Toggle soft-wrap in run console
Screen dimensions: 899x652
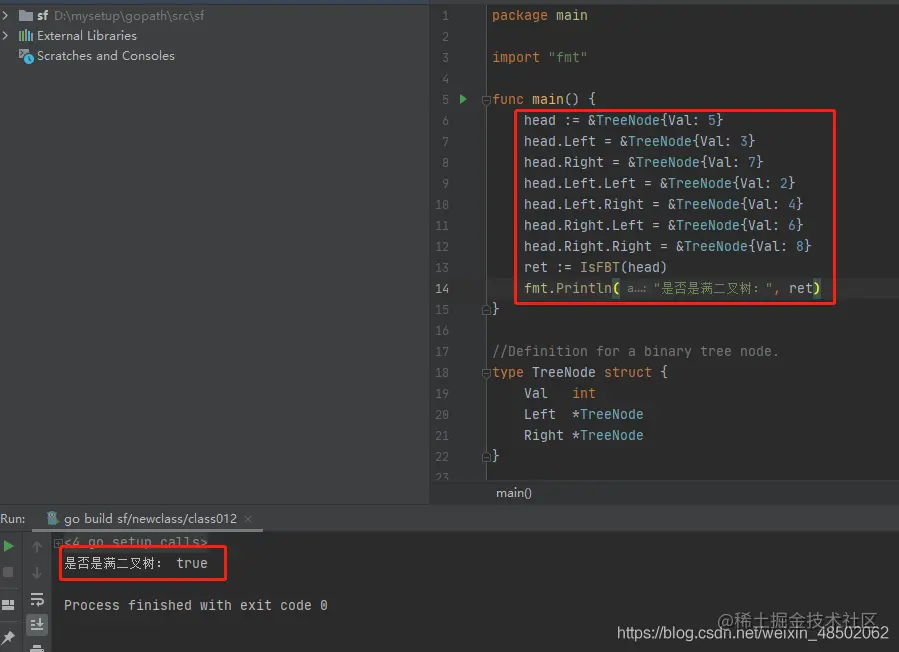(x=37, y=600)
